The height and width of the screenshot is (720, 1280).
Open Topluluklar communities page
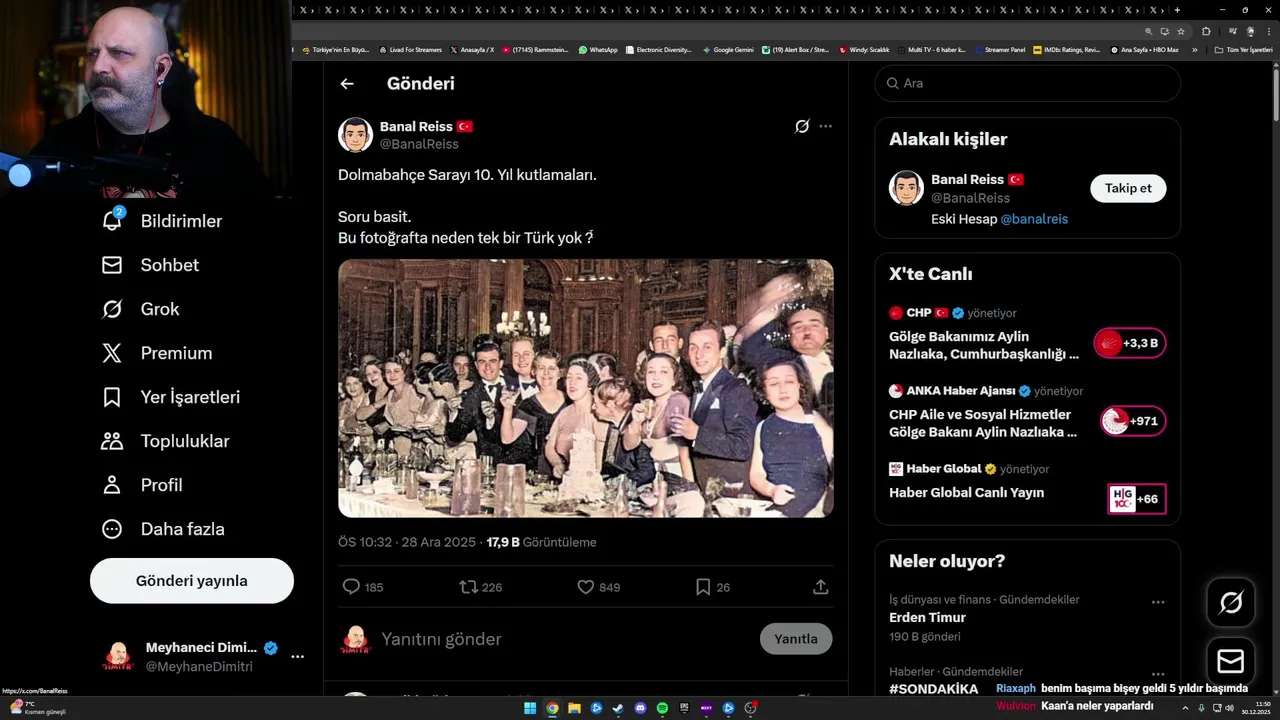point(165,441)
